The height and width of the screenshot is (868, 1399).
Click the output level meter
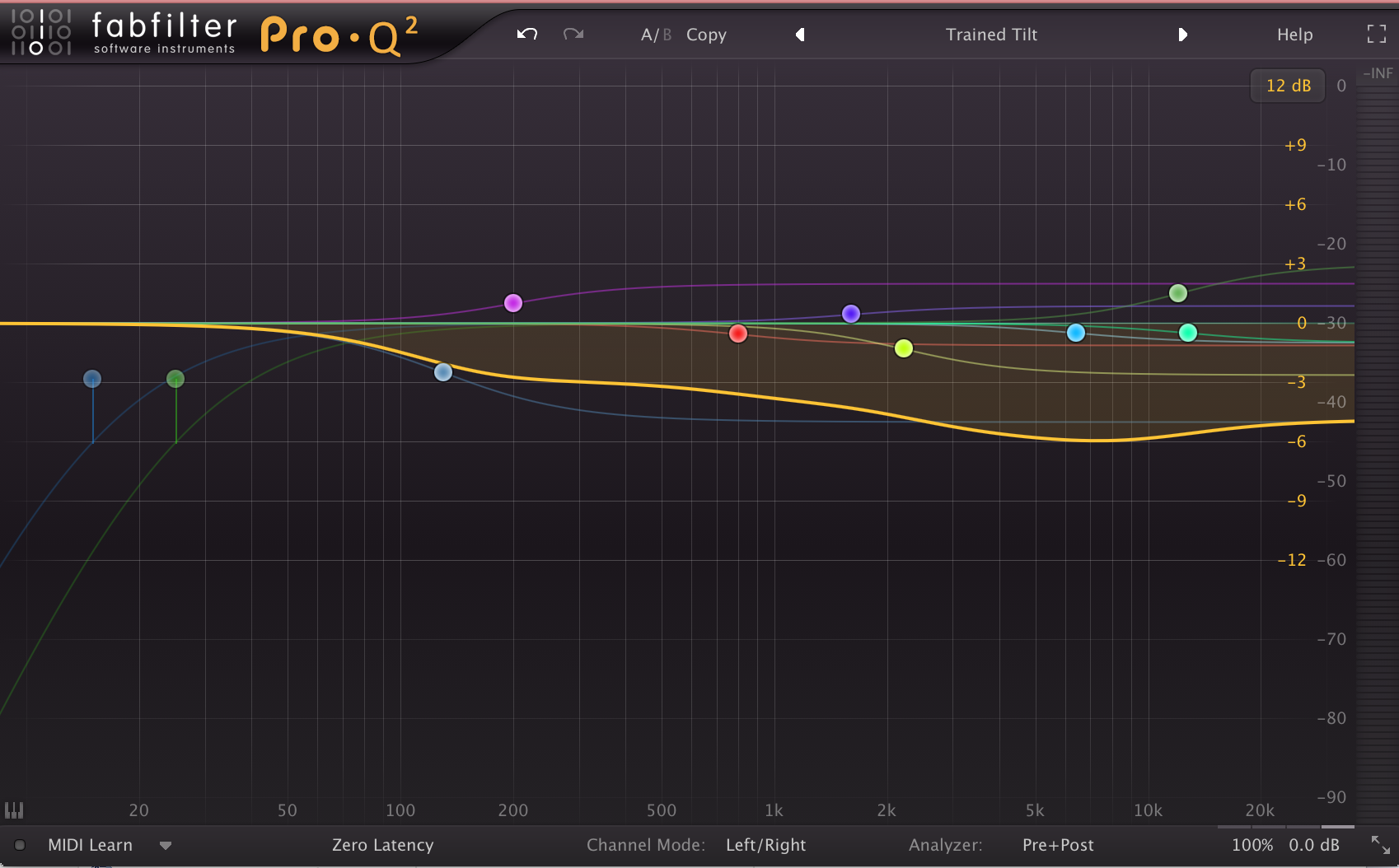tap(1377, 445)
